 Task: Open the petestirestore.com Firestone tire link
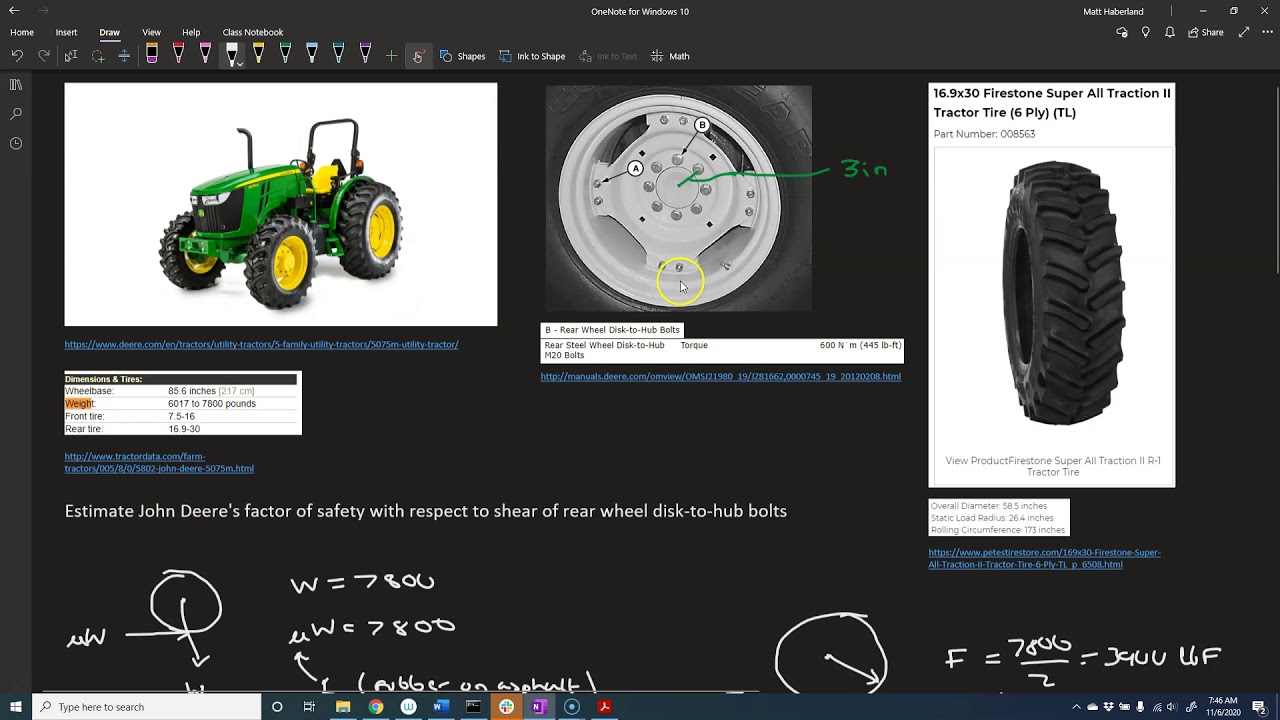[1044, 558]
